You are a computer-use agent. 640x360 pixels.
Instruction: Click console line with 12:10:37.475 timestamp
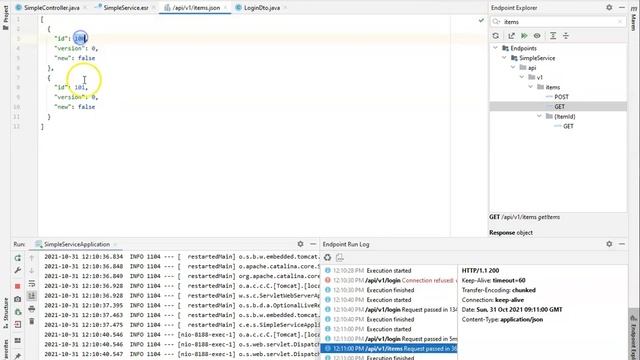pyautogui.click(x=182, y=325)
